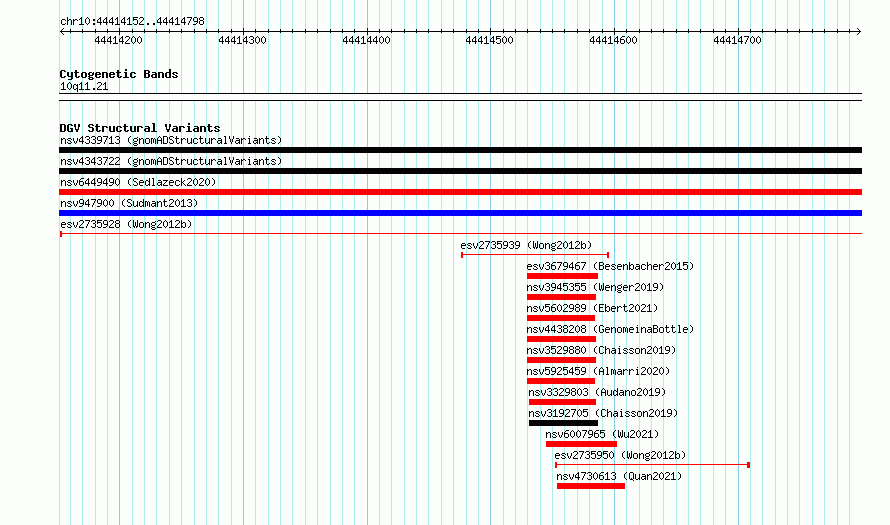The height and width of the screenshot is (525, 890).
Task: Click the black bar of nsv4339713
Action: pyautogui.click(x=460, y=150)
